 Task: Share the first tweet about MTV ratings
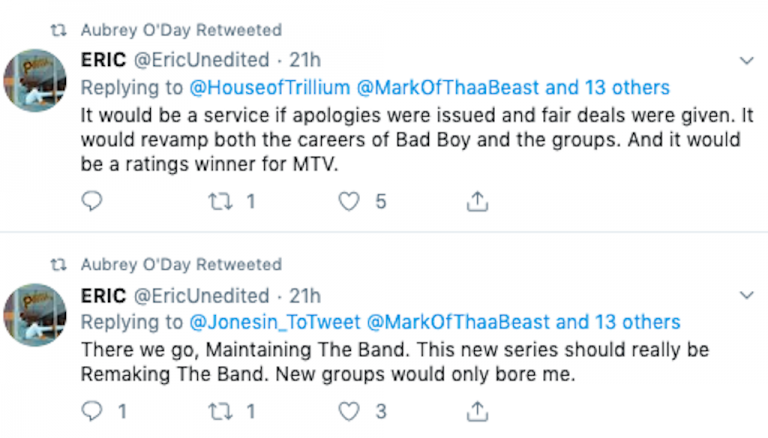477,202
